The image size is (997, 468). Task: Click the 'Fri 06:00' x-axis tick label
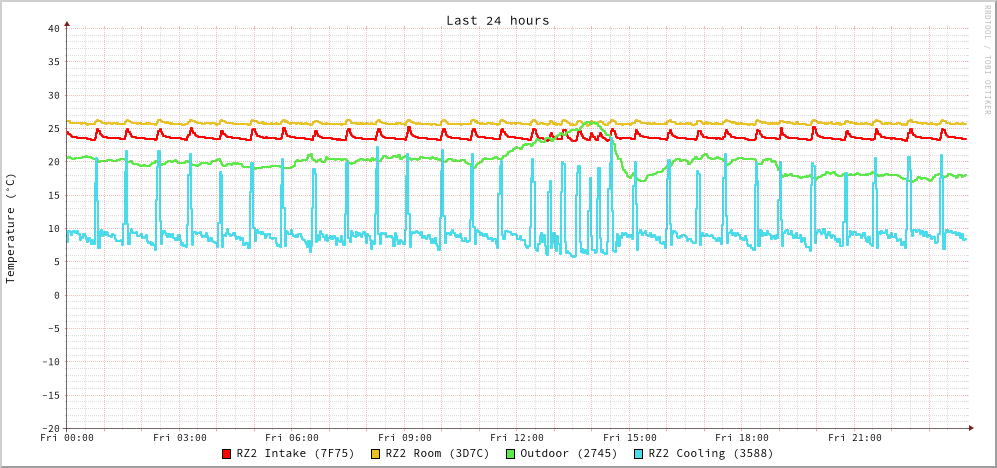(292, 438)
